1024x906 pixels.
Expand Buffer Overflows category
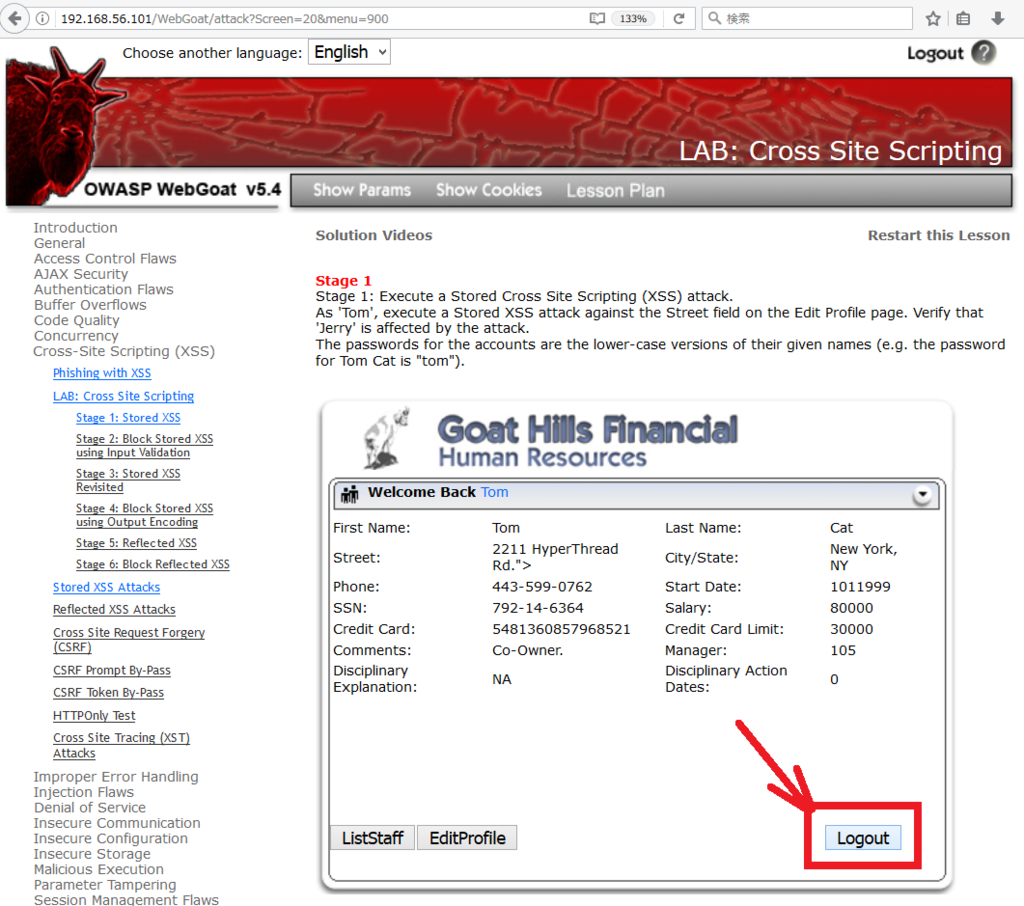[x=90, y=305]
